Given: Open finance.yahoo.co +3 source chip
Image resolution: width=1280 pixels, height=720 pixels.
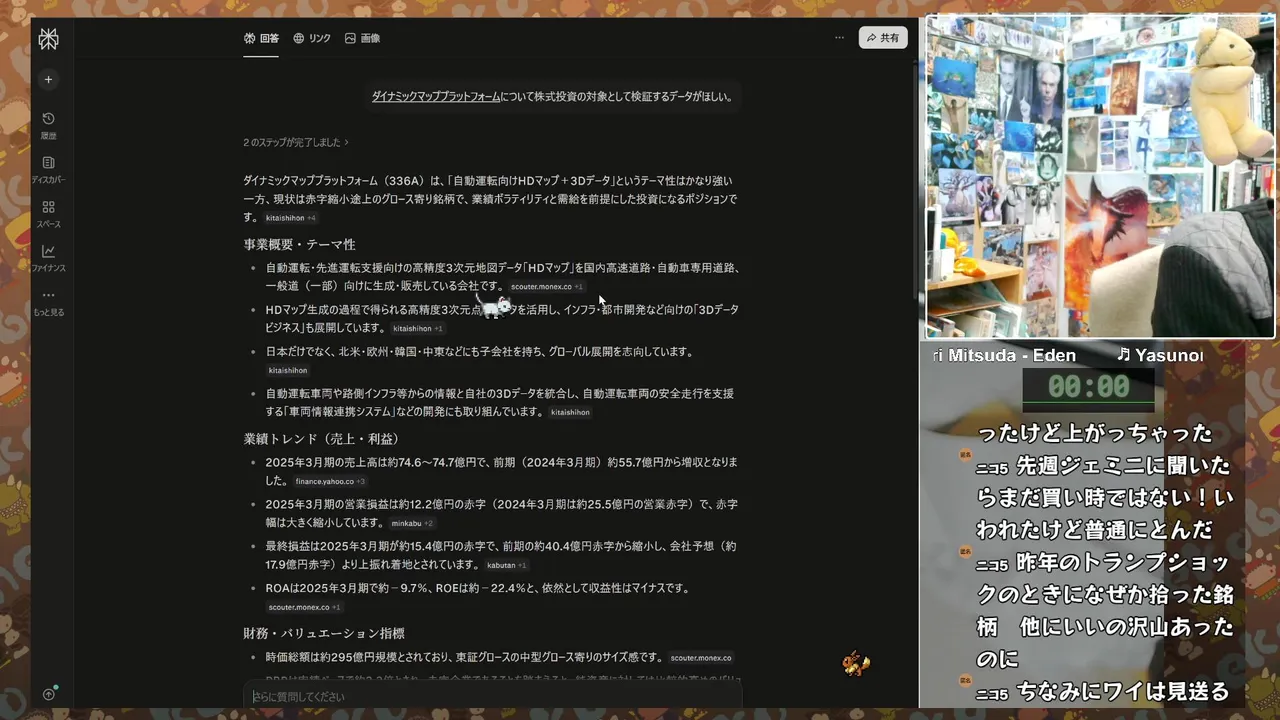Looking at the screenshot, I should pos(330,482).
